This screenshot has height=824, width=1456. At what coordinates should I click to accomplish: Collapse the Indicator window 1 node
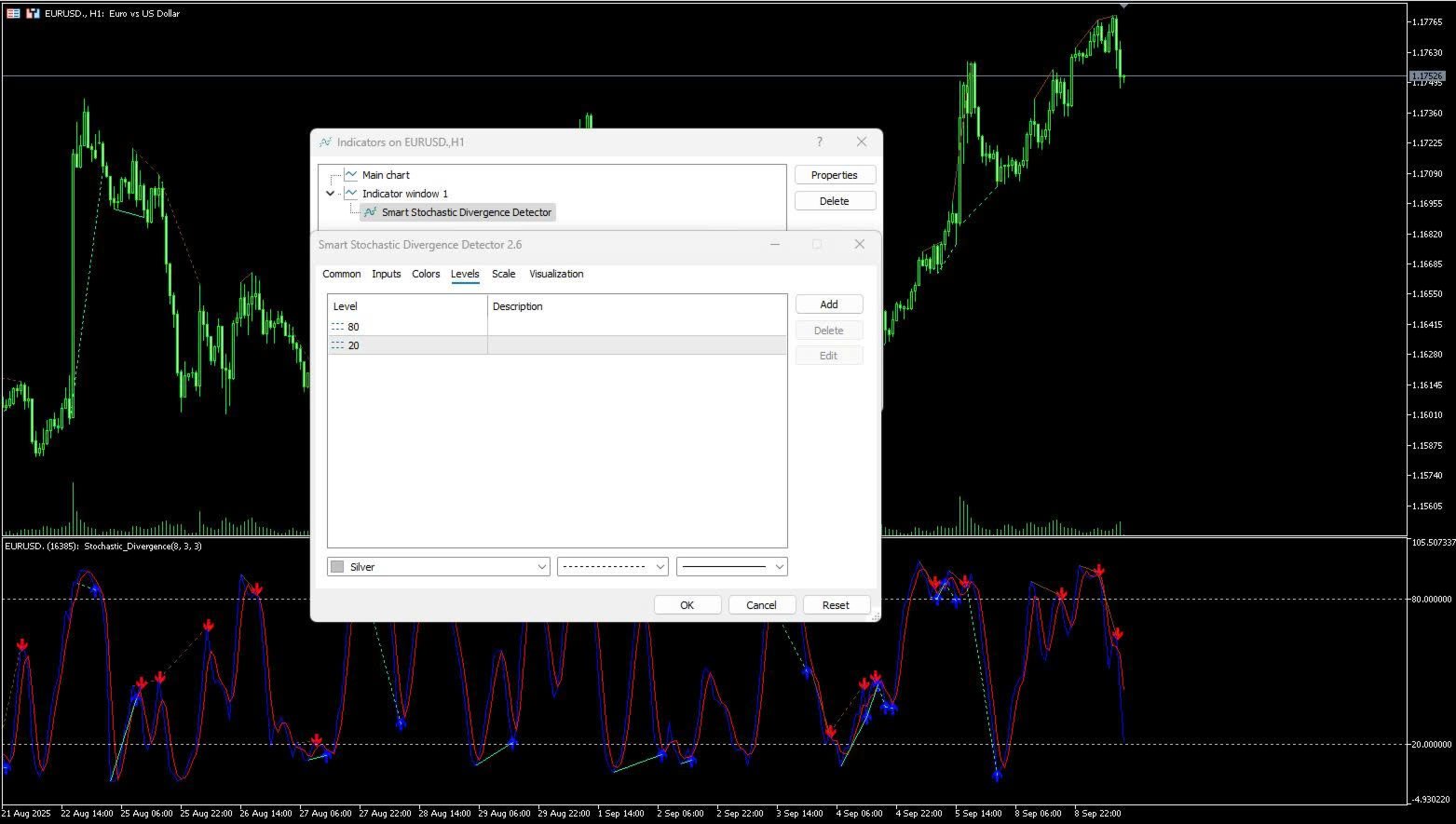(x=330, y=194)
